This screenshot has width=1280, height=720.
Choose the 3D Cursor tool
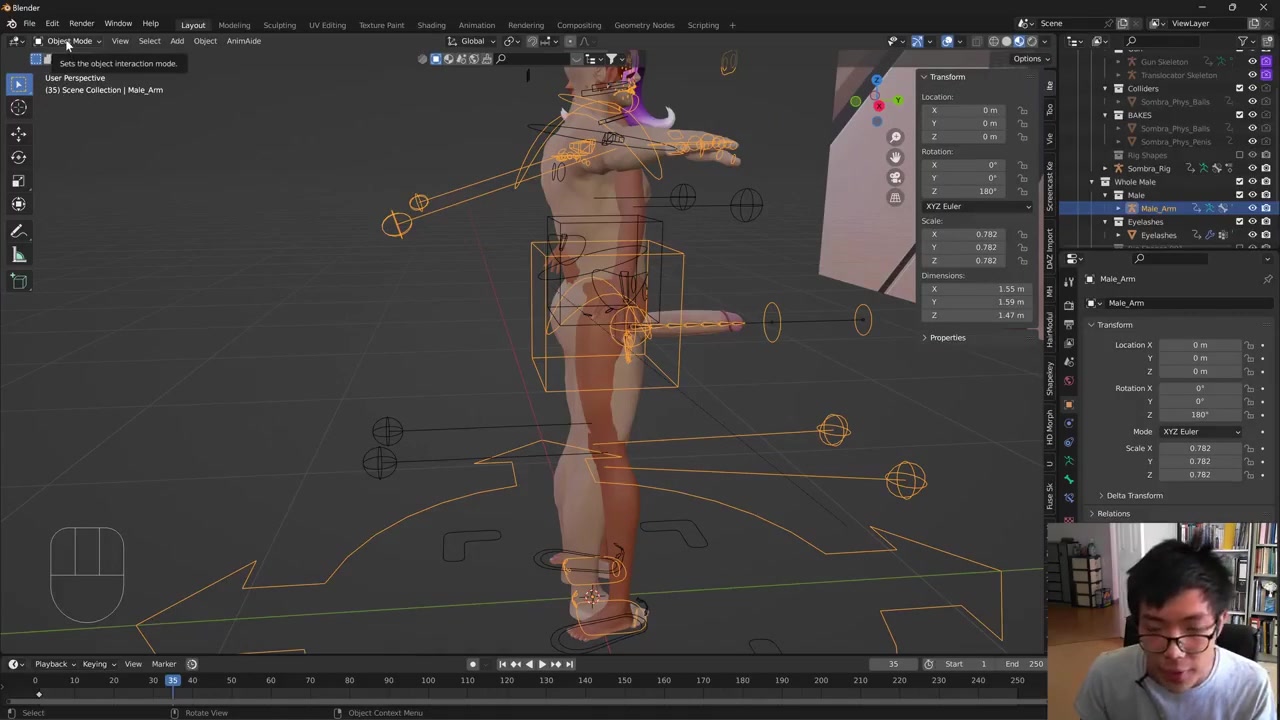18,108
